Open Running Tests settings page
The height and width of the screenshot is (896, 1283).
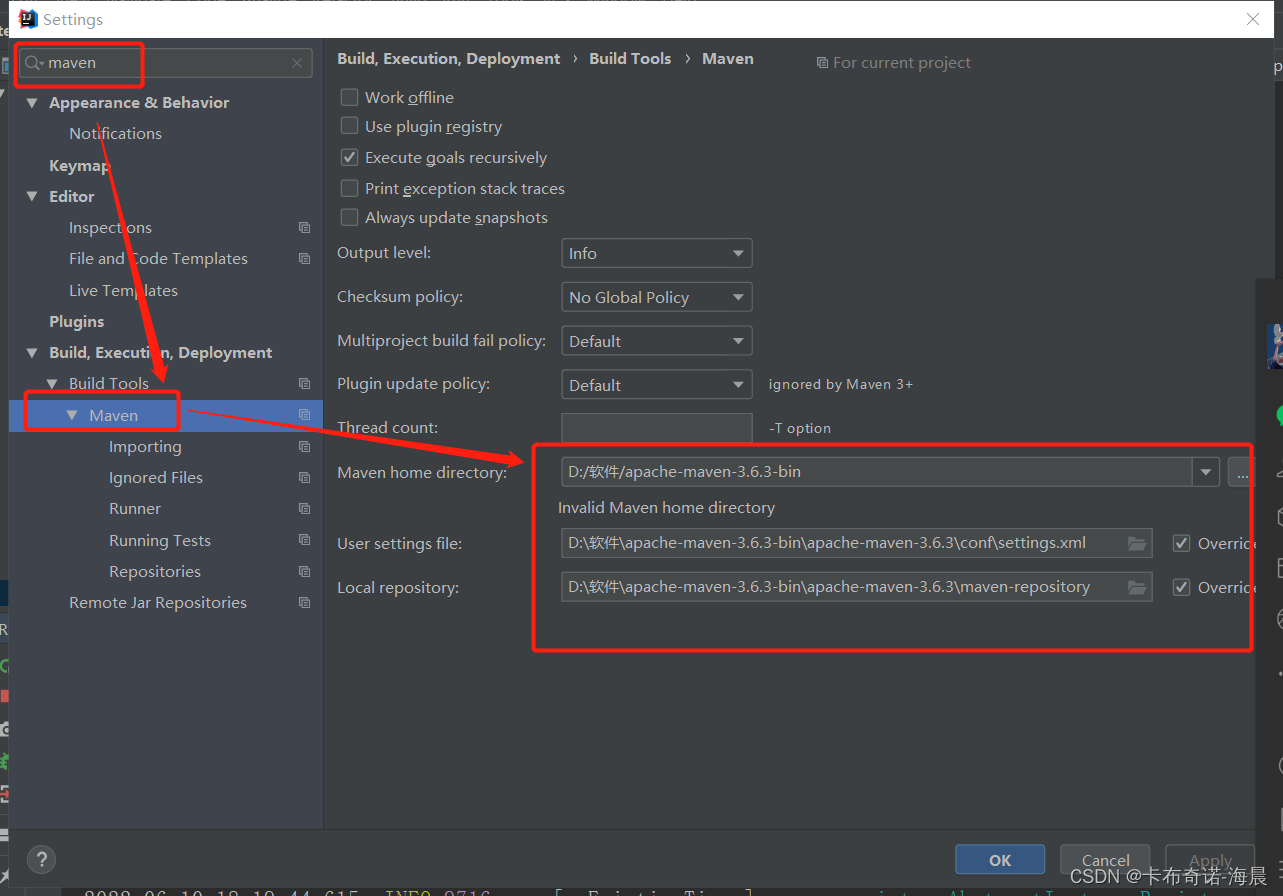tap(160, 540)
